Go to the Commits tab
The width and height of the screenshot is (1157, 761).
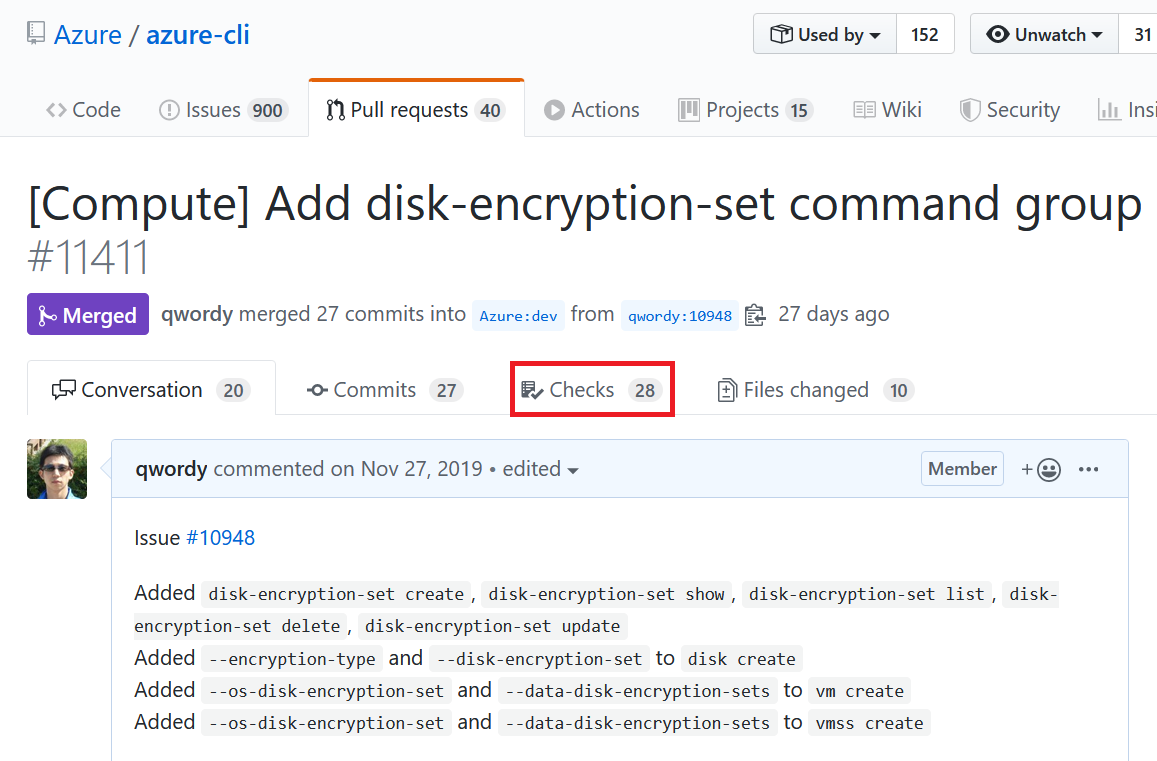[x=385, y=390]
